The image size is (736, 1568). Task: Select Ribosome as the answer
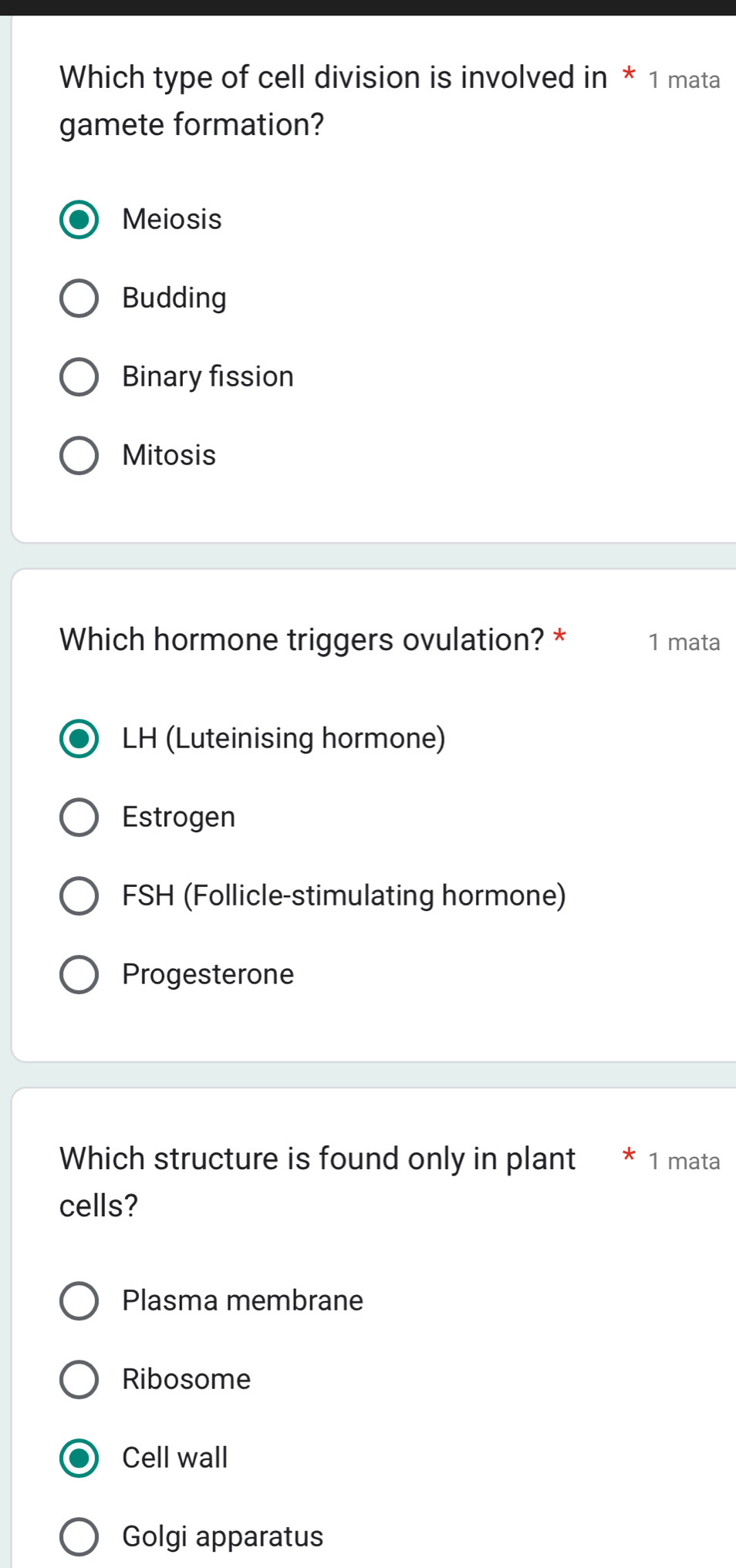click(x=185, y=1380)
